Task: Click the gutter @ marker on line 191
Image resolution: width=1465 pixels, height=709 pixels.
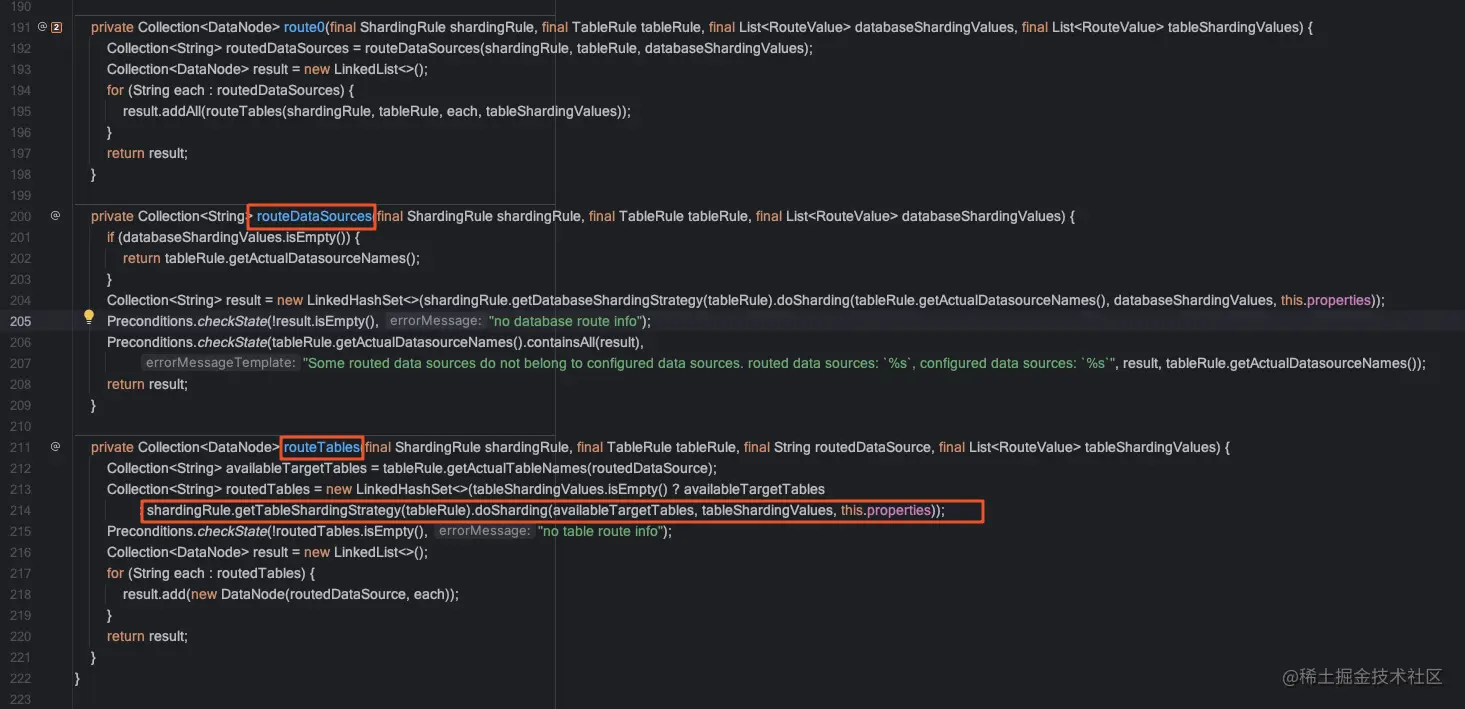Action: click(x=42, y=27)
